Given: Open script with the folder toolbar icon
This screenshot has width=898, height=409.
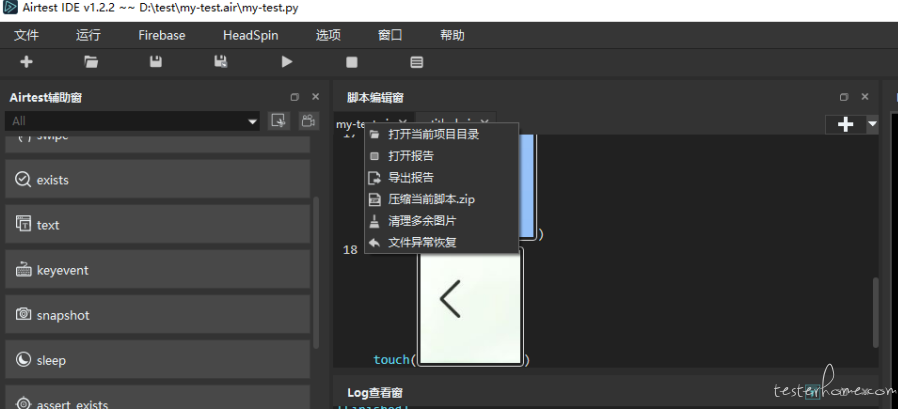Looking at the screenshot, I should pos(91,62).
